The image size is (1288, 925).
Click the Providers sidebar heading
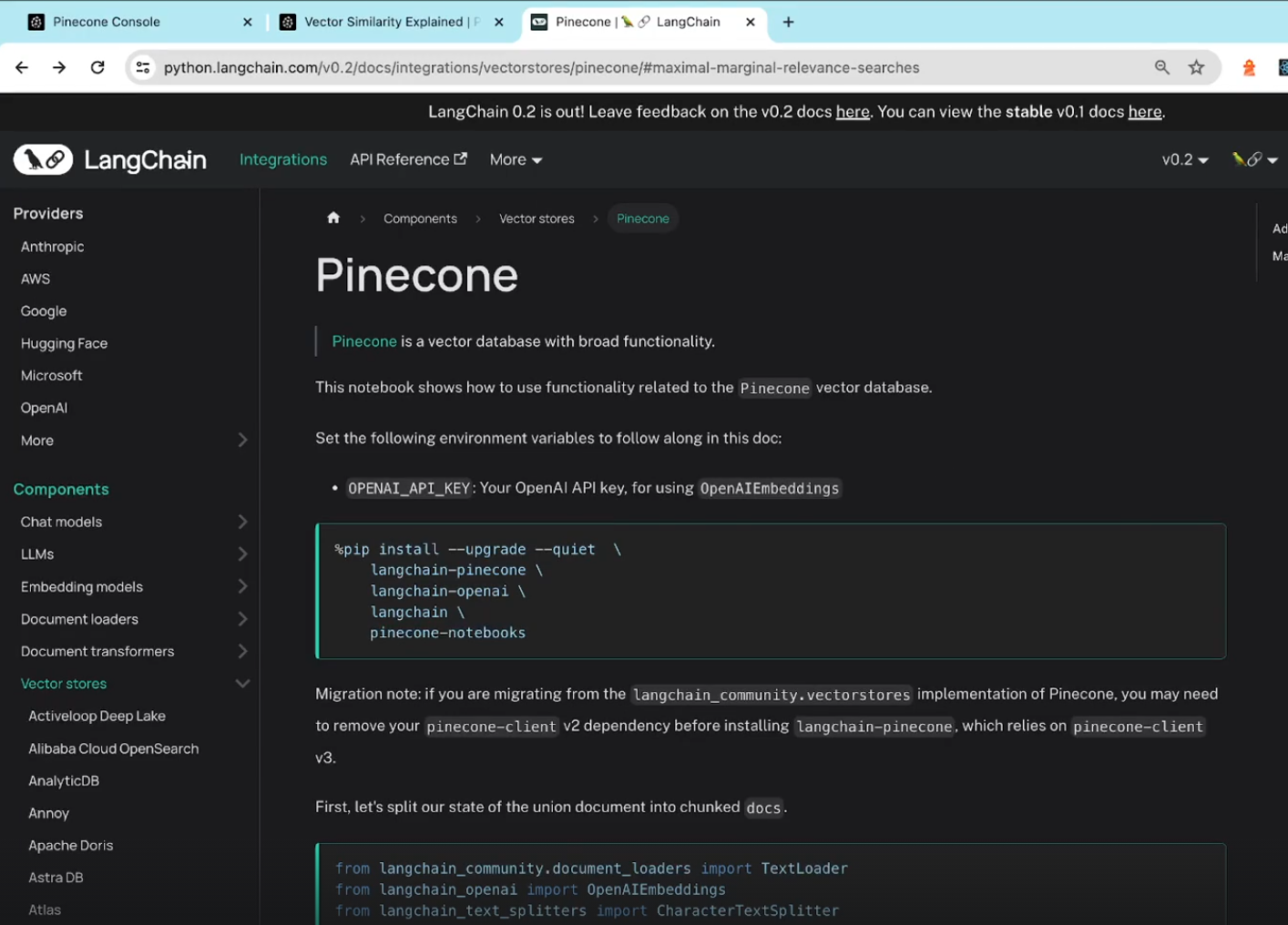click(x=48, y=213)
